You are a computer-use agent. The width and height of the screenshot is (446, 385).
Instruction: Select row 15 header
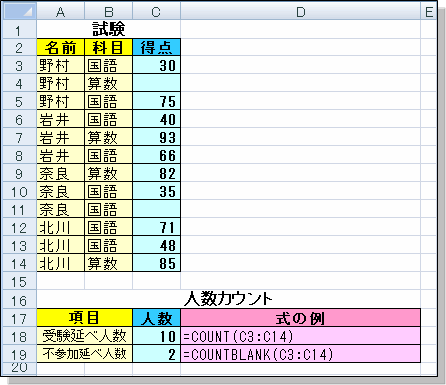[x=19, y=281]
